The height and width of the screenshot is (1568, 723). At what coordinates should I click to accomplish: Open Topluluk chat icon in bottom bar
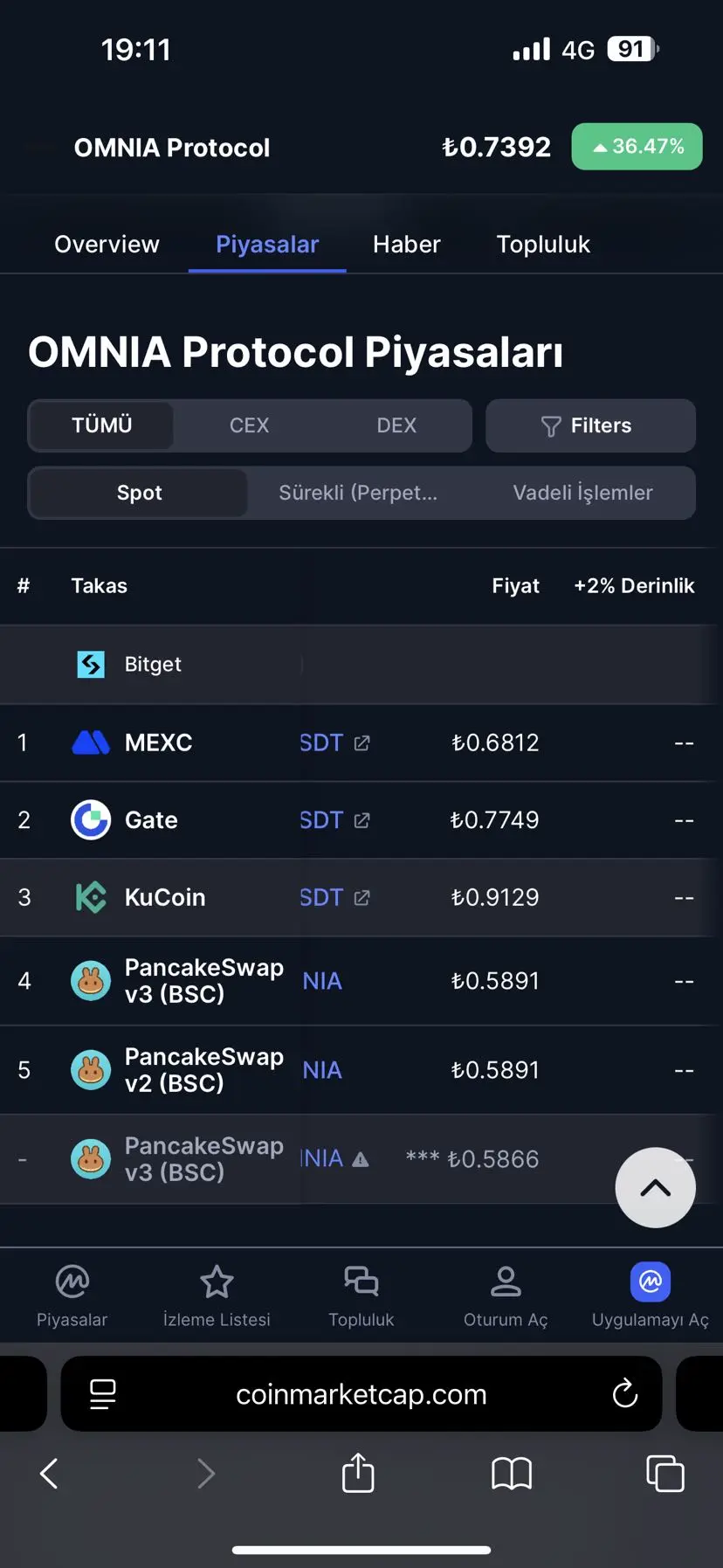tap(361, 1281)
